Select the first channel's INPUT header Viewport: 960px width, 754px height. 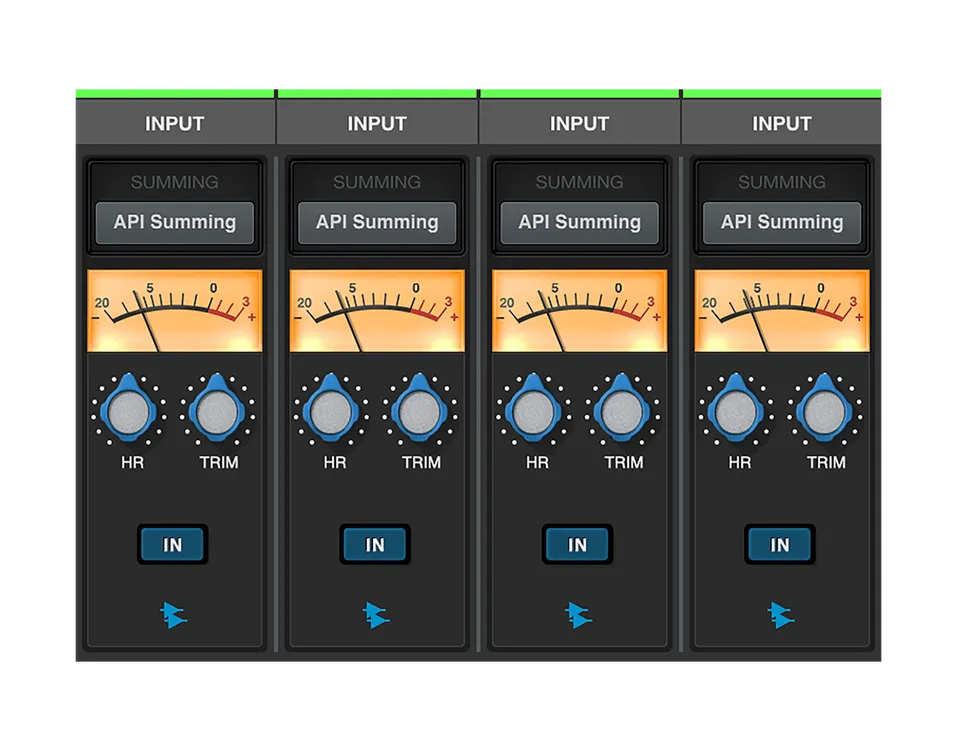pos(175,124)
